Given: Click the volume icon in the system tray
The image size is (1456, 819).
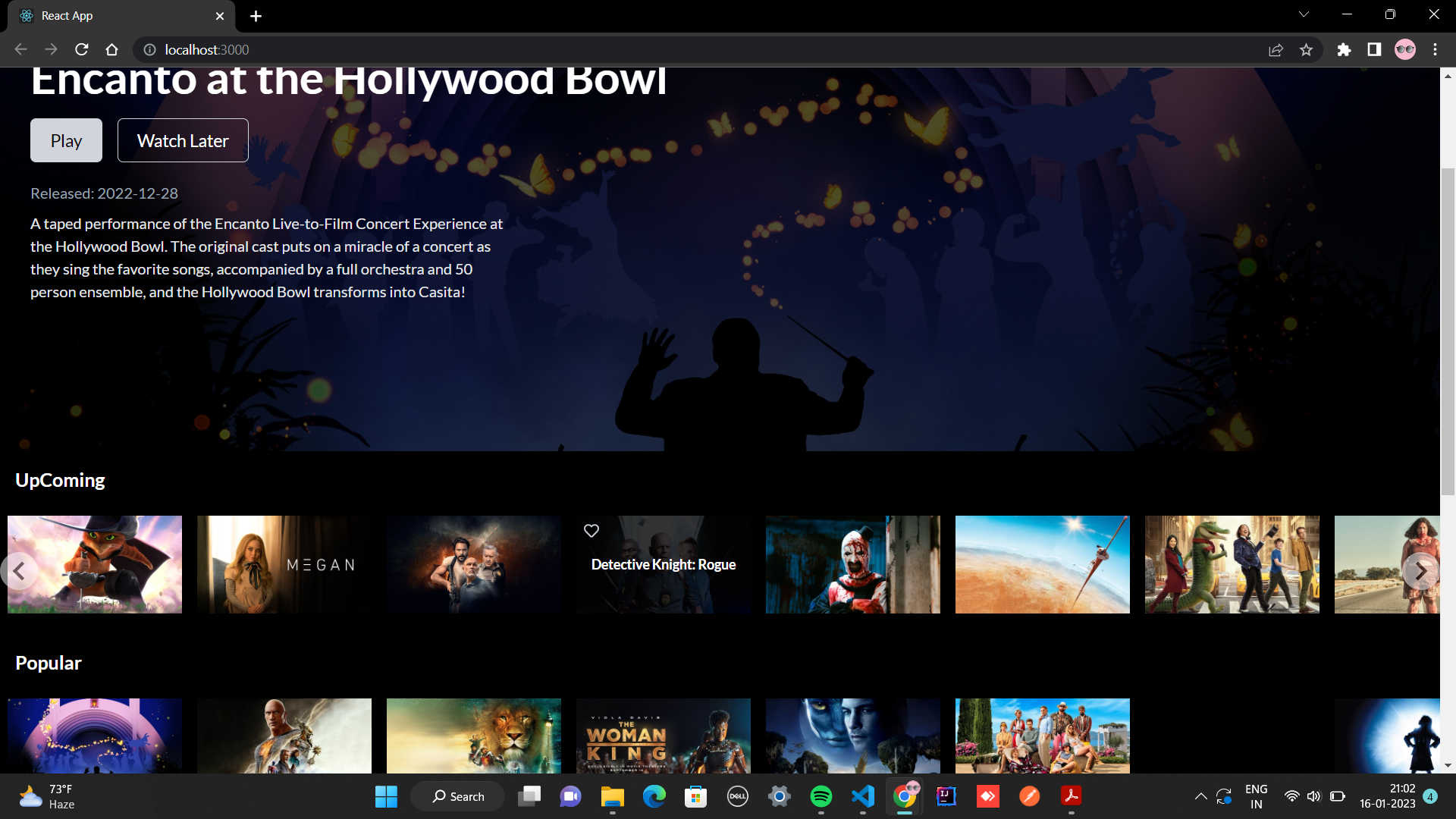Looking at the screenshot, I should coord(1314,796).
